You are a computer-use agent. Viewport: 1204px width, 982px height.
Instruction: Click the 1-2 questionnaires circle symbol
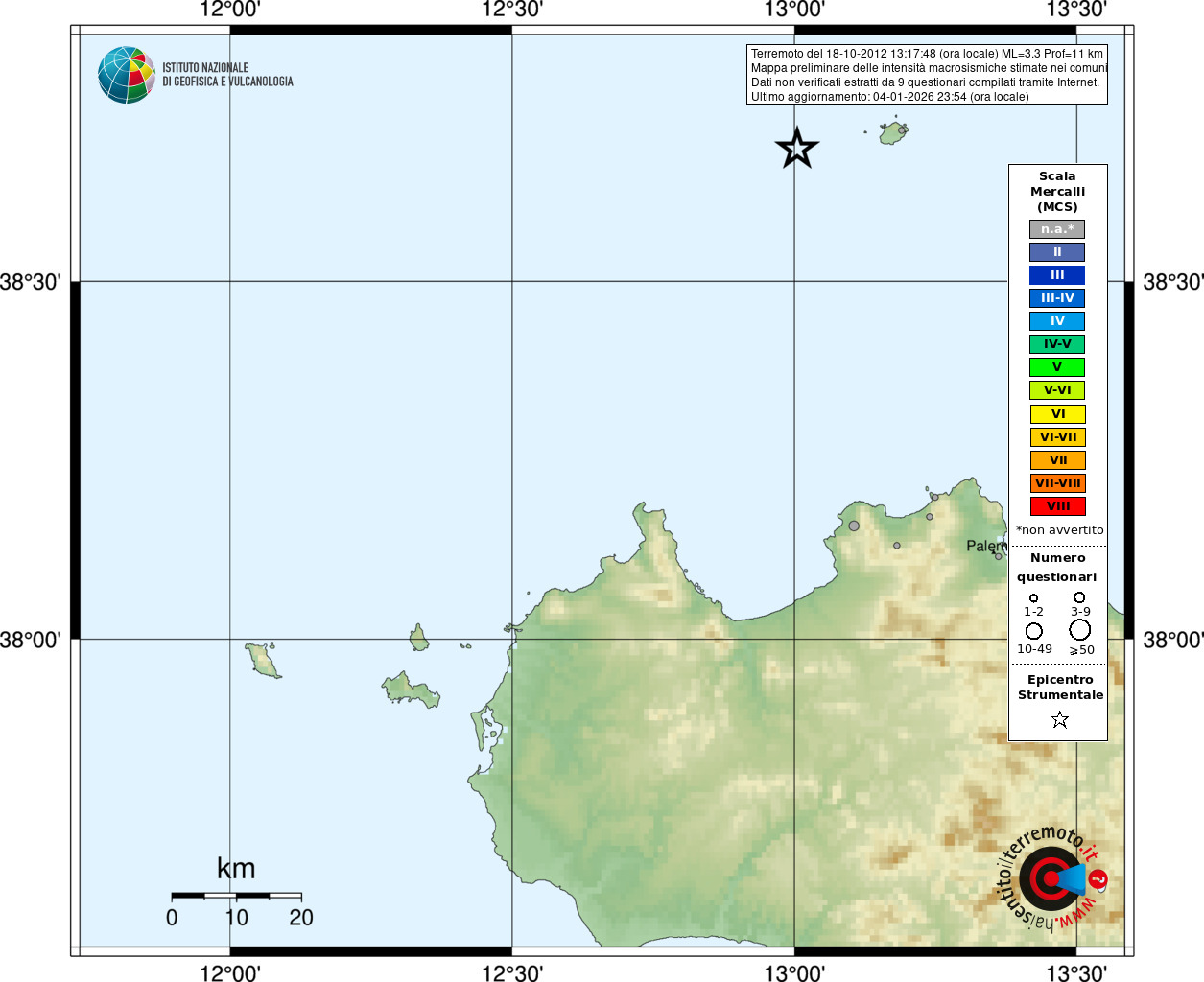point(1033,597)
